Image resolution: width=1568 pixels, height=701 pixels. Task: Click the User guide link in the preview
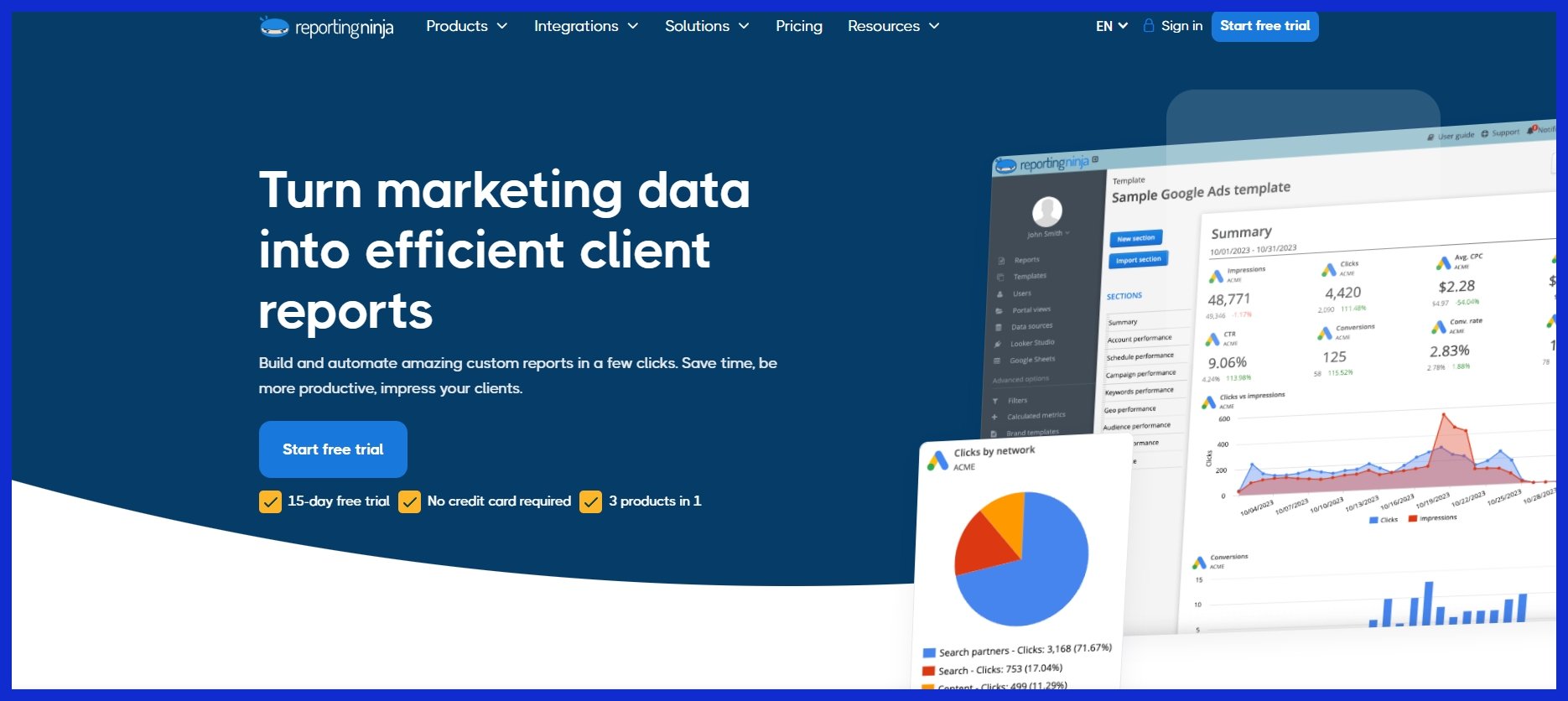(1451, 136)
